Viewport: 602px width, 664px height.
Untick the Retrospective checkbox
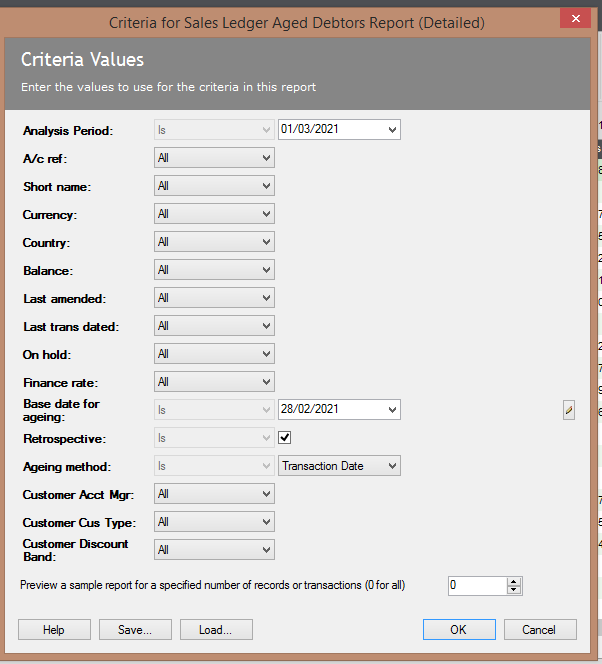(285, 438)
